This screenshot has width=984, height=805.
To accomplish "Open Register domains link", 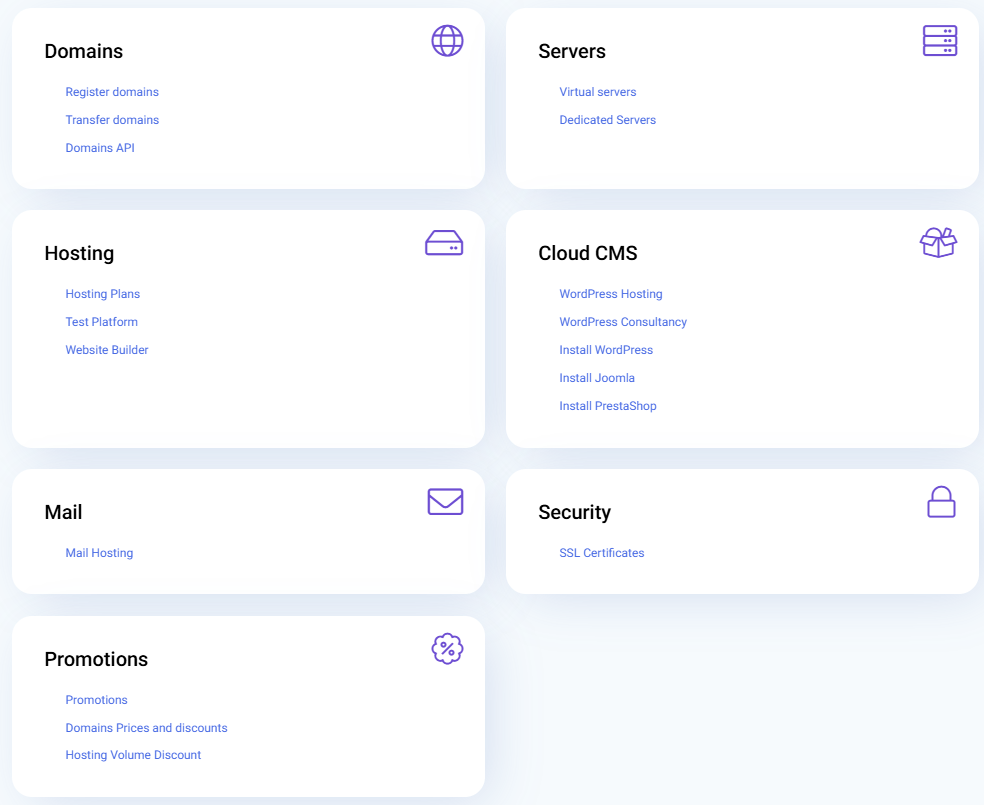I will 112,92.
